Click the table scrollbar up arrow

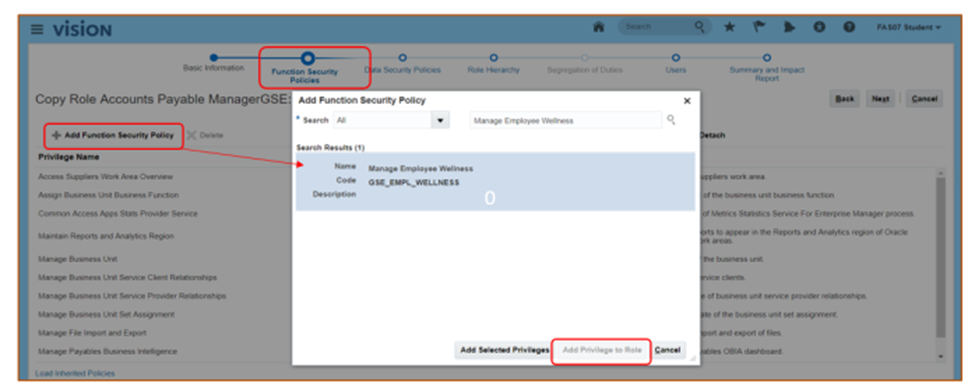point(940,173)
